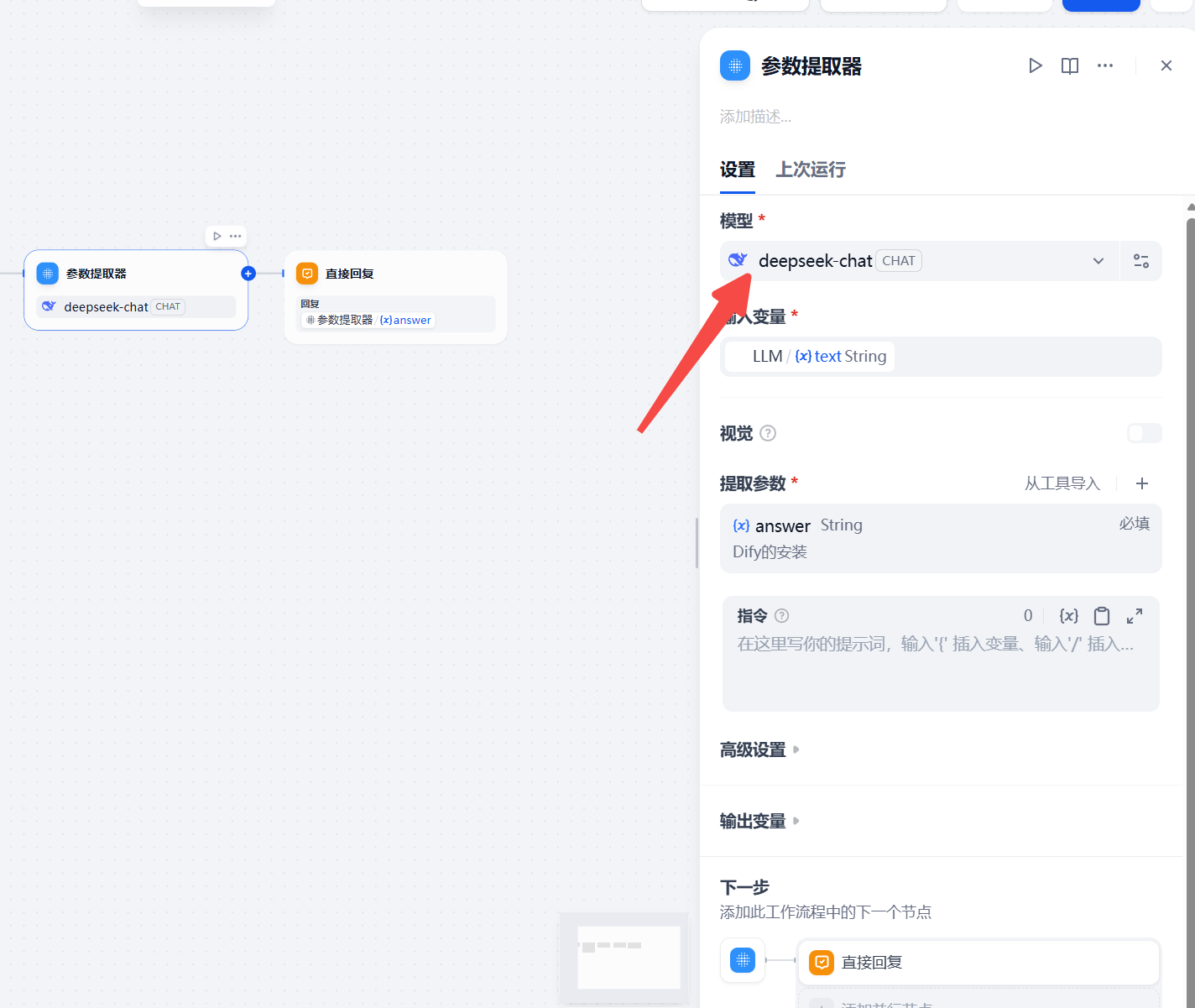The height and width of the screenshot is (1008, 1195).
Task: Click the blue button in top toolbar
Action: tap(1101, 5)
